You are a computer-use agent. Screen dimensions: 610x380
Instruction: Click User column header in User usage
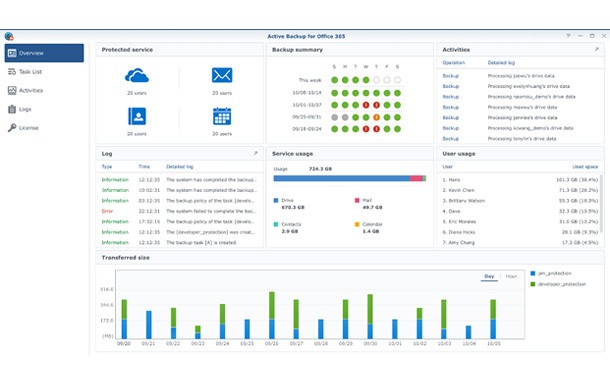point(447,166)
